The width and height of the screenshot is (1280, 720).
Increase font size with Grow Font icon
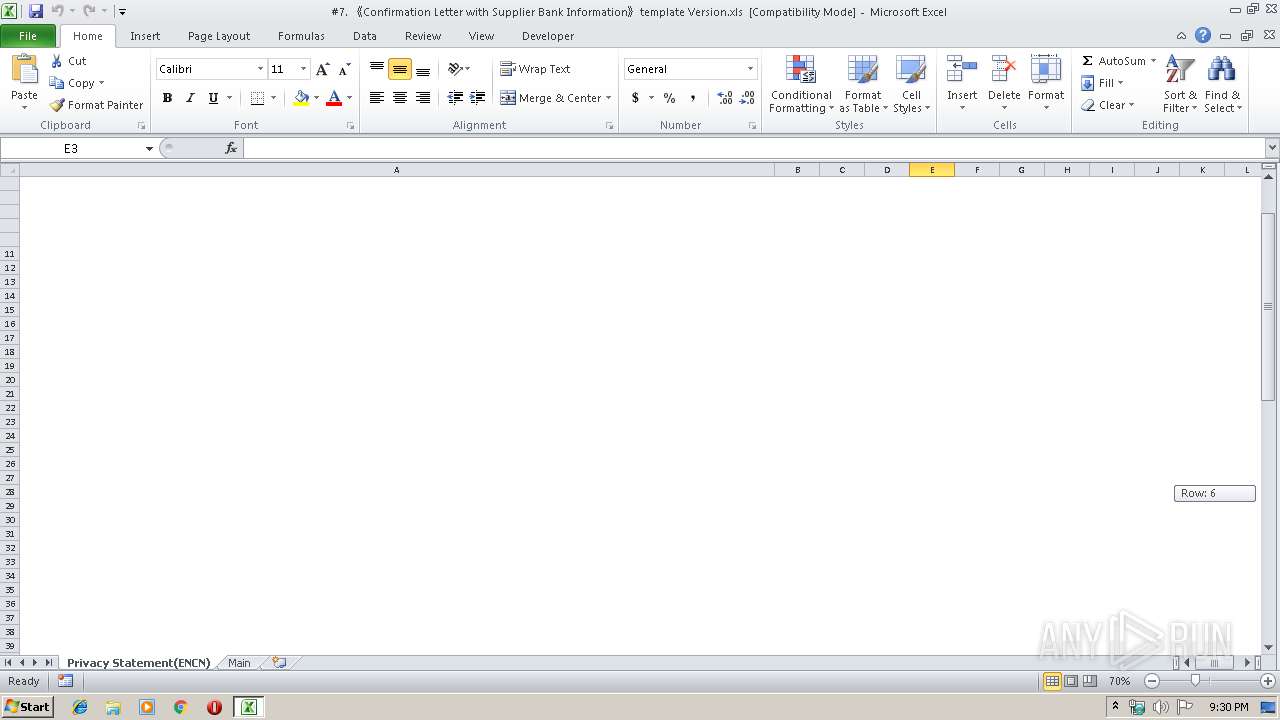click(322, 69)
